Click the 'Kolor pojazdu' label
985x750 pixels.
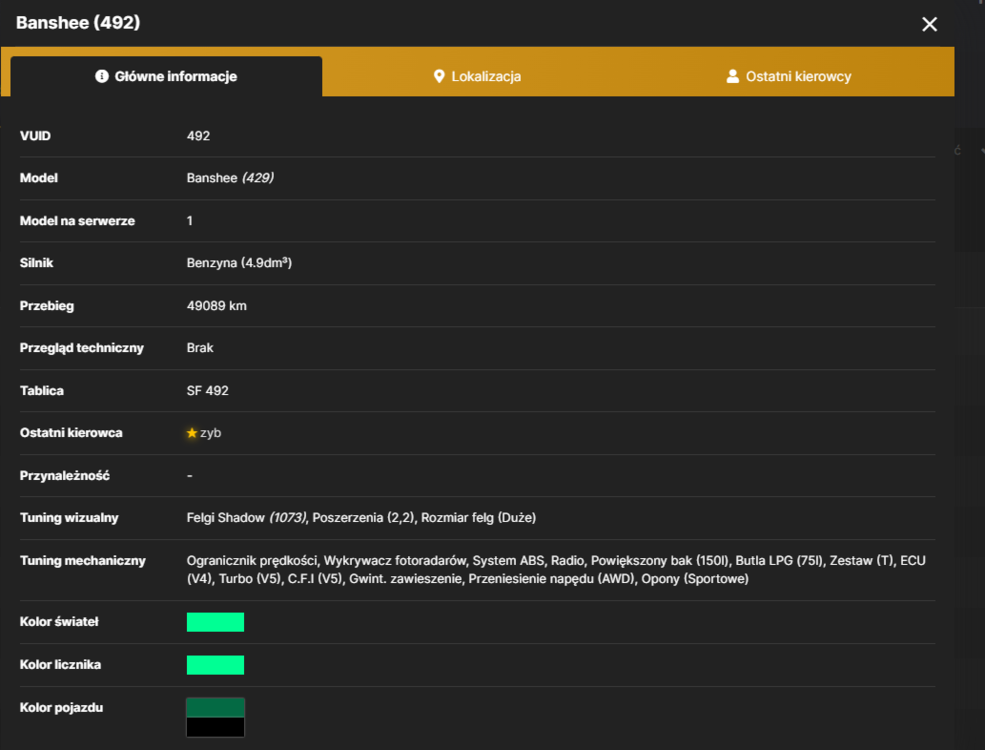pyautogui.click(x=62, y=707)
